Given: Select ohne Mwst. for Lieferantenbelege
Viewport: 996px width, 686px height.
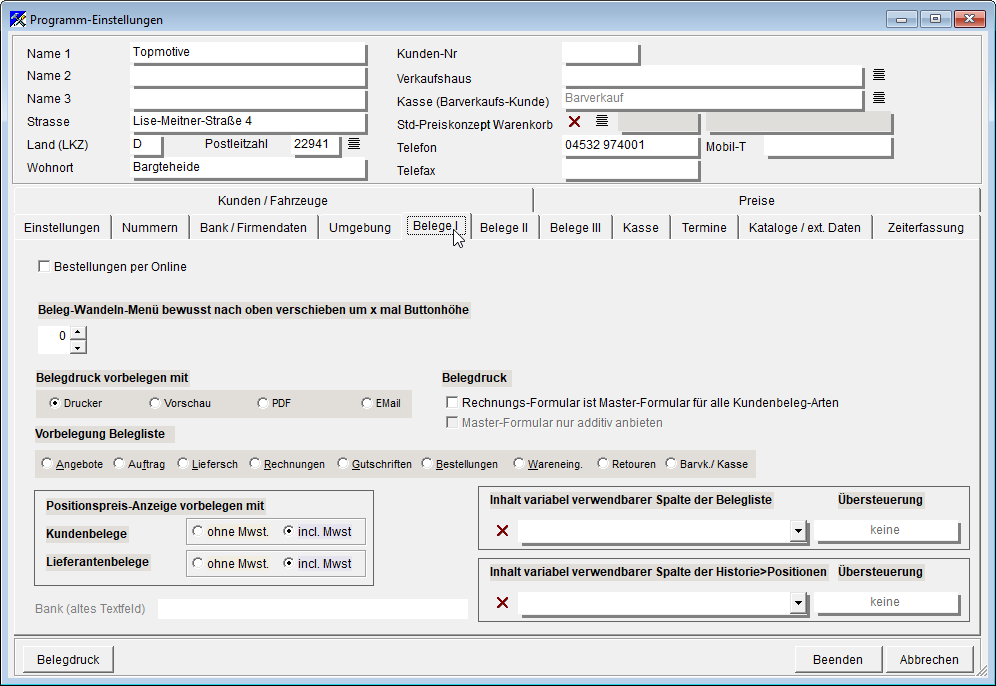Looking at the screenshot, I should 198,563.
